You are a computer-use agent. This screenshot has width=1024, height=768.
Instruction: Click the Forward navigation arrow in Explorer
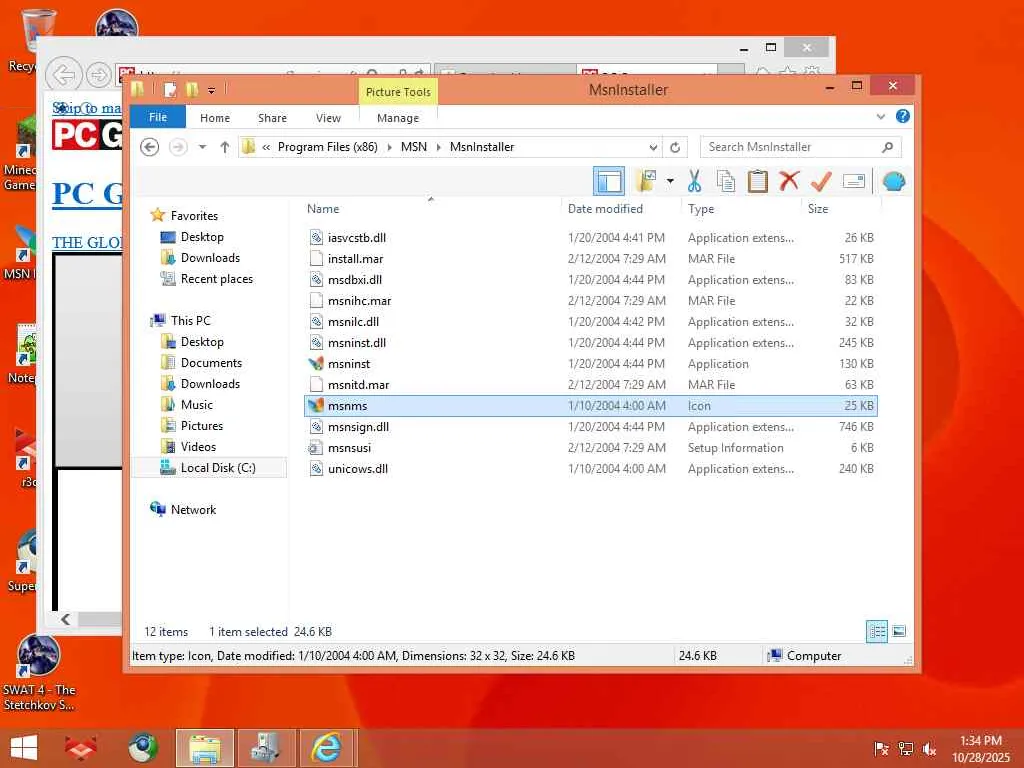click(x=178, y=147)
